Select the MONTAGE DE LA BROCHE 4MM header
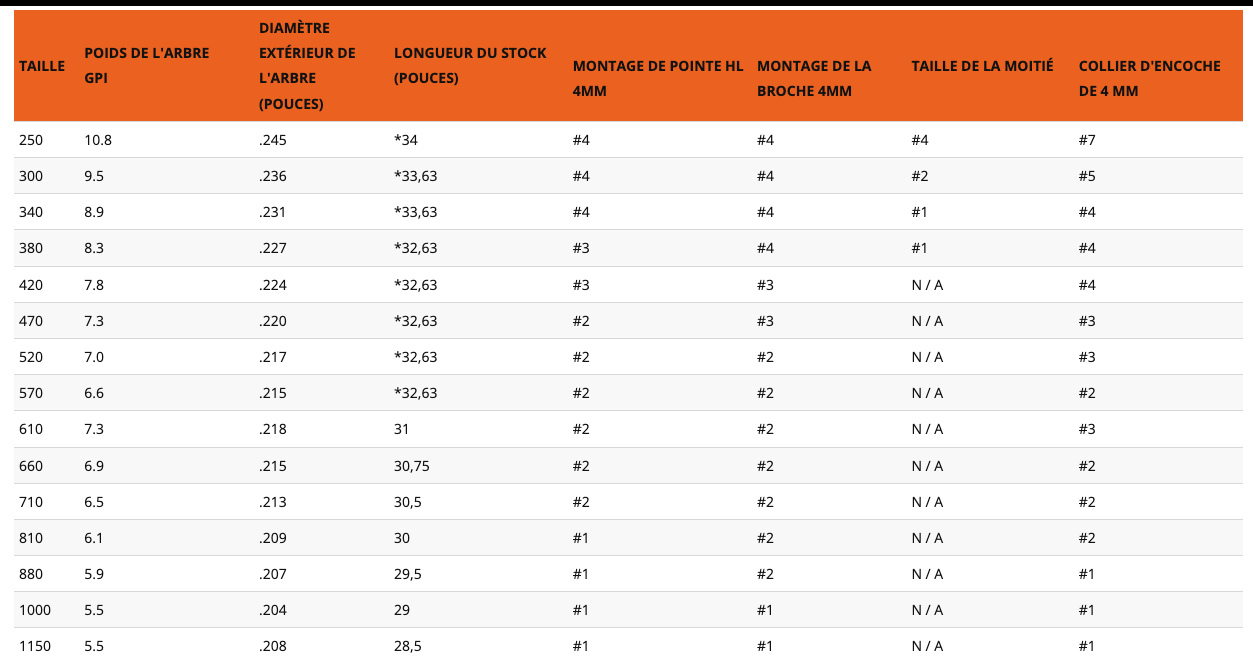 [x=814, y=78]
